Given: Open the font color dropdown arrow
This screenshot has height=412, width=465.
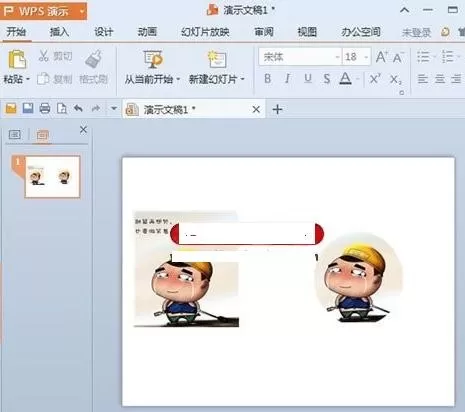Looking at the screenshot, I should [357, 79].
